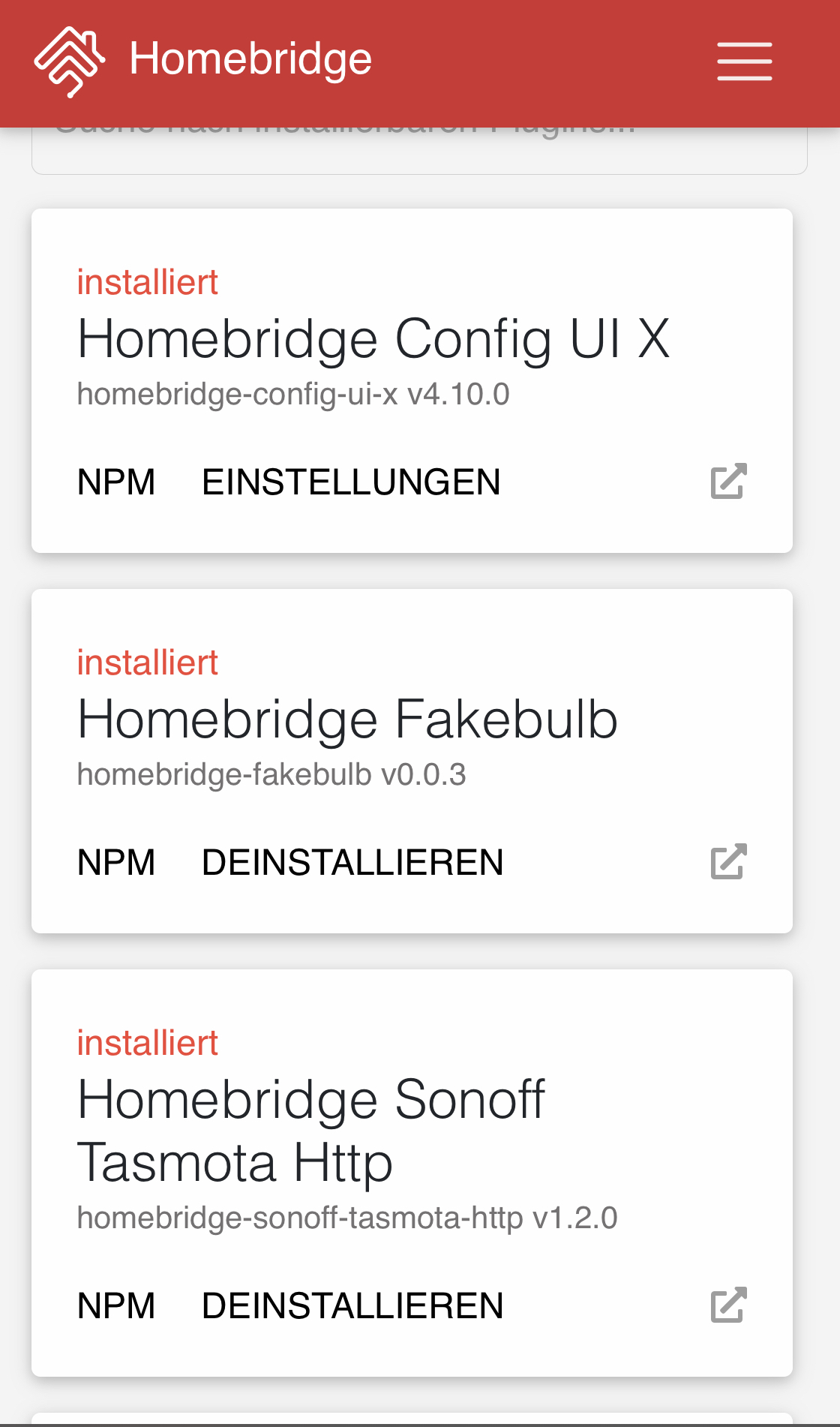Open external link for Homebridge Fakebulb
Image resolution: width=840 pixels, height=1427 pixels.
[x=728, y=861]
